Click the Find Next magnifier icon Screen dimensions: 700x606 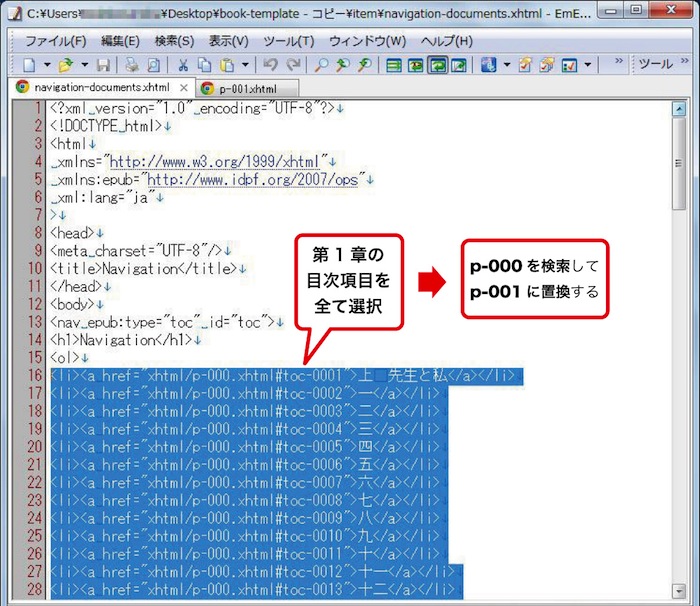point(365,65)
